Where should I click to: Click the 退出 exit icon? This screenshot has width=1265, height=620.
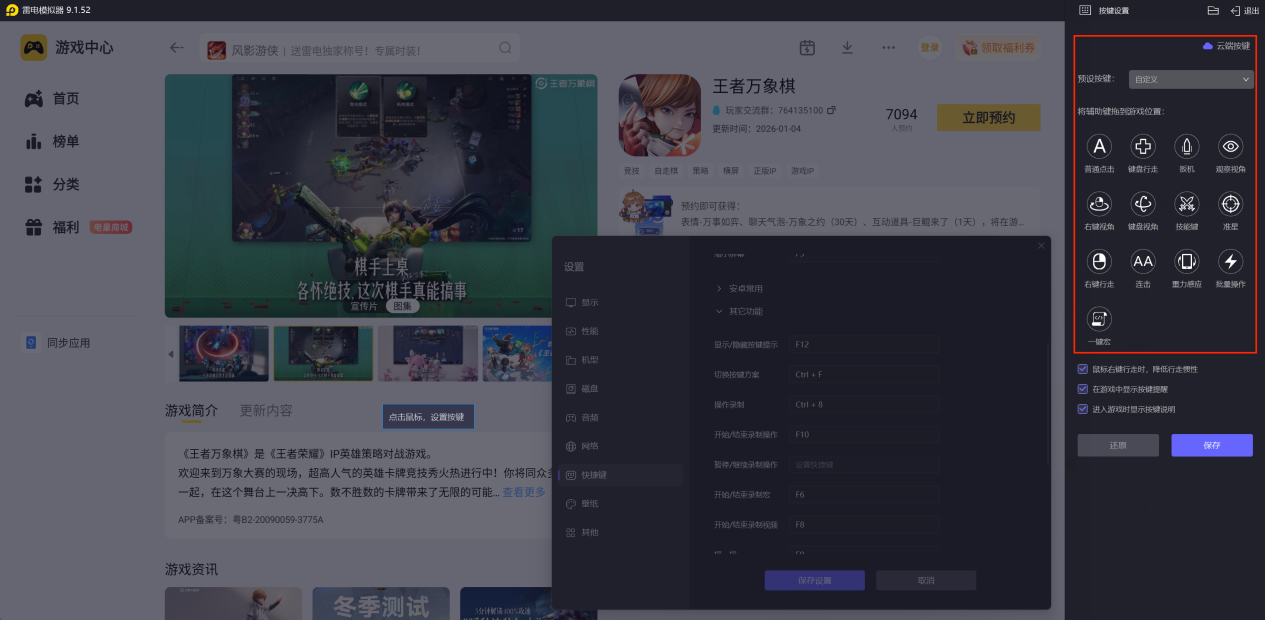pyautogui.click(x=1236, y=10)
